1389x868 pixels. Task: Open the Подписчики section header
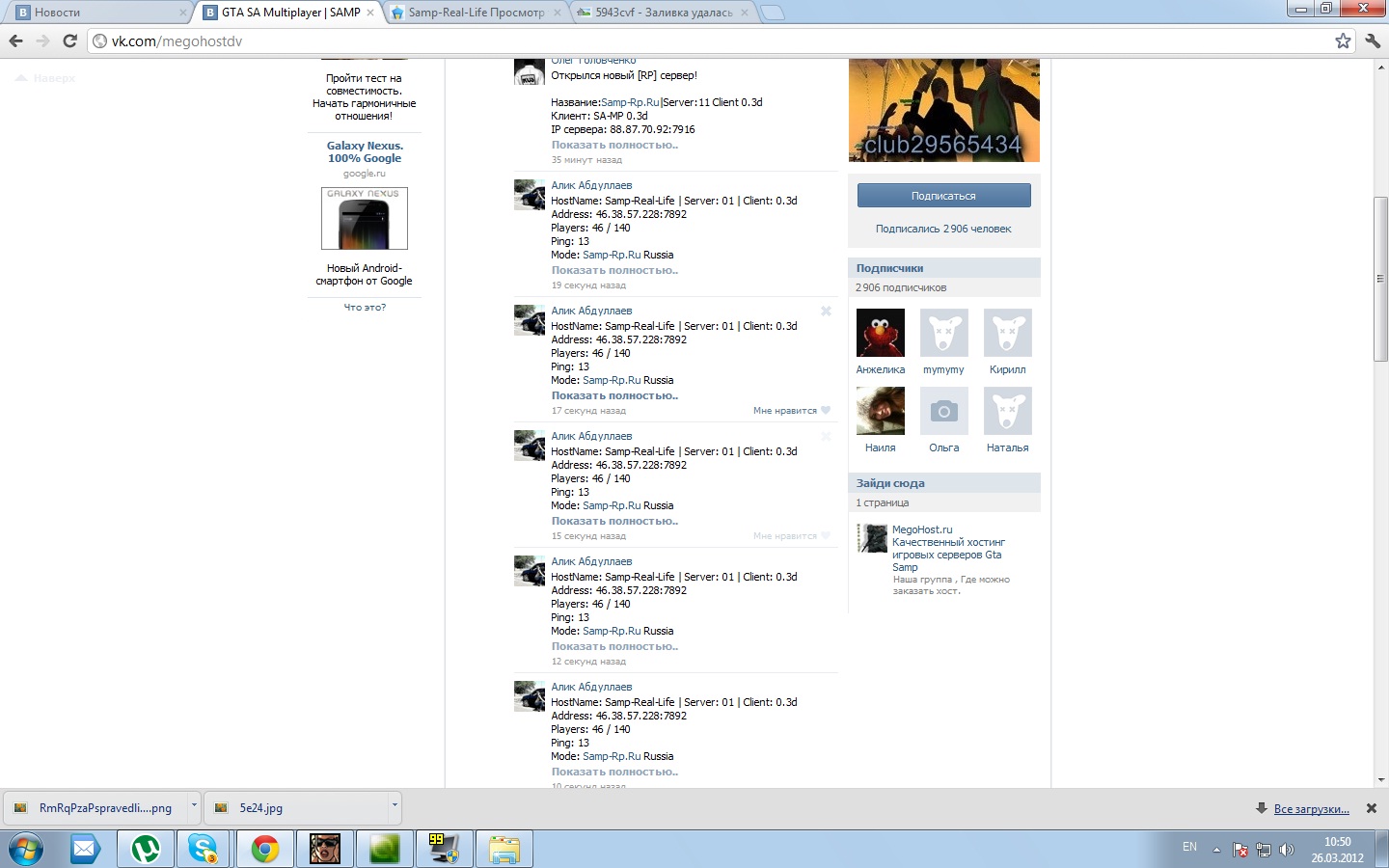pyautogui.click(x=944, y=268)
